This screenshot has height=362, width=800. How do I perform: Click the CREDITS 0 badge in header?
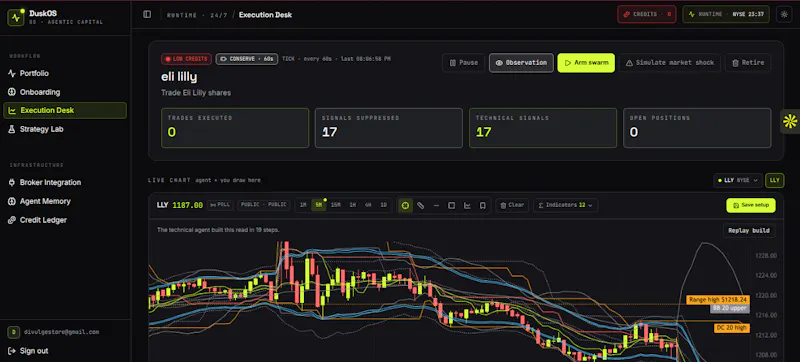point(647,14)
